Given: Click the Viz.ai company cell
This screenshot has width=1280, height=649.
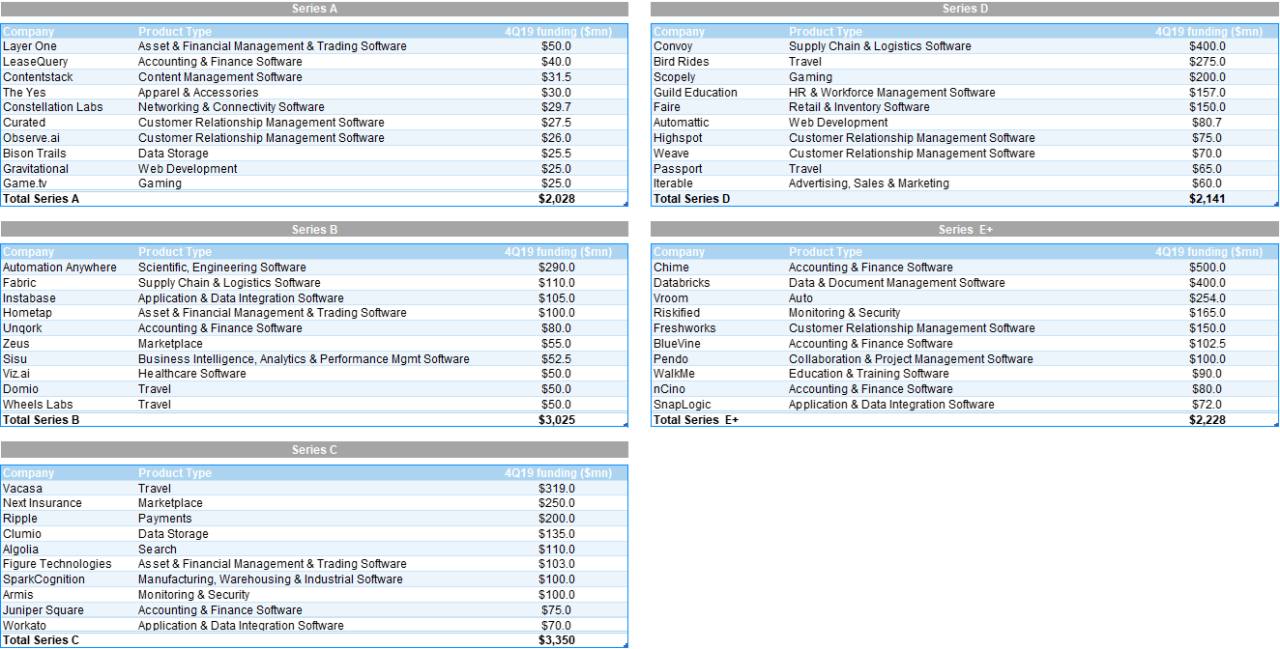Looking at the screenshot, I should click(x=19, y=374).
